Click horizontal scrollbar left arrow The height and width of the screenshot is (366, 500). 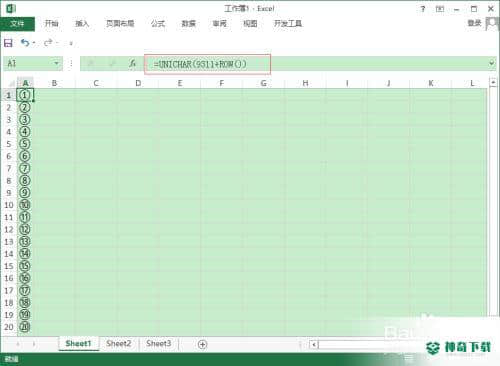[x=314, y=344]
